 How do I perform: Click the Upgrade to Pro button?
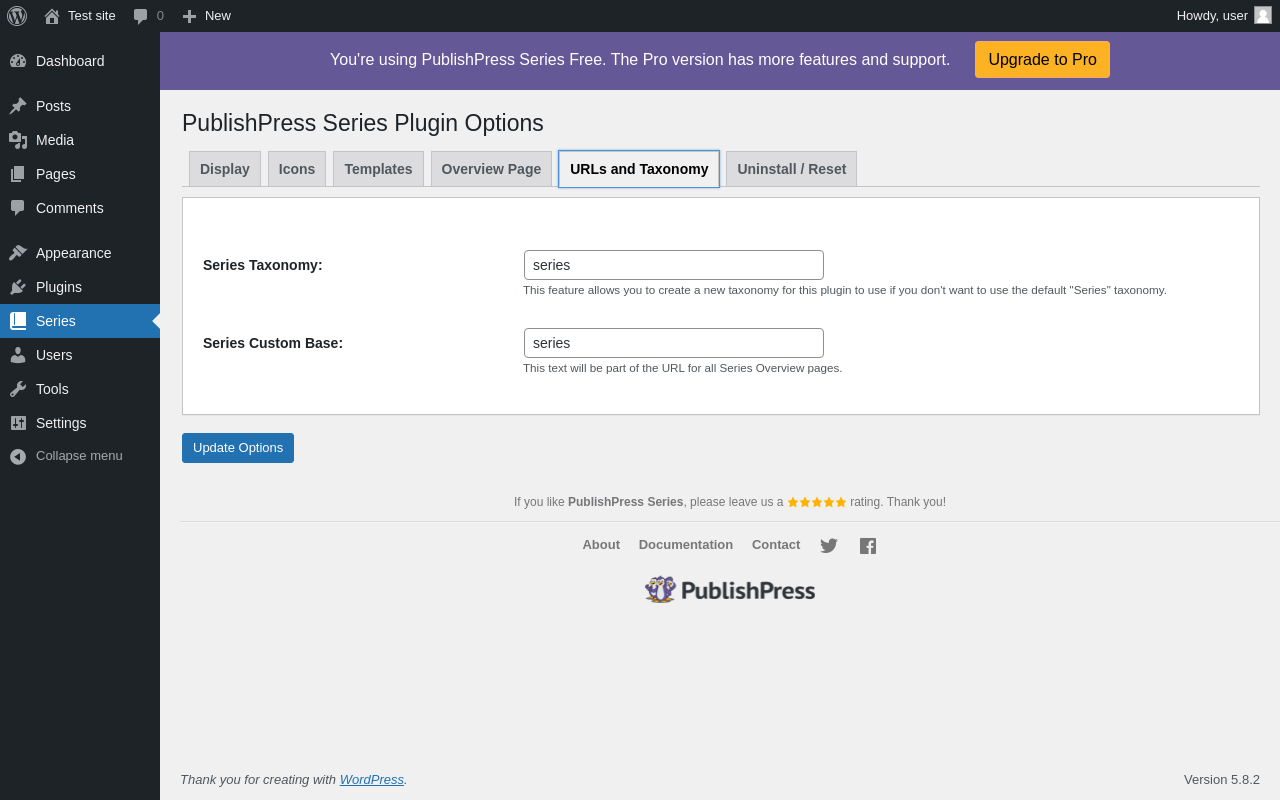point(1042,60)
